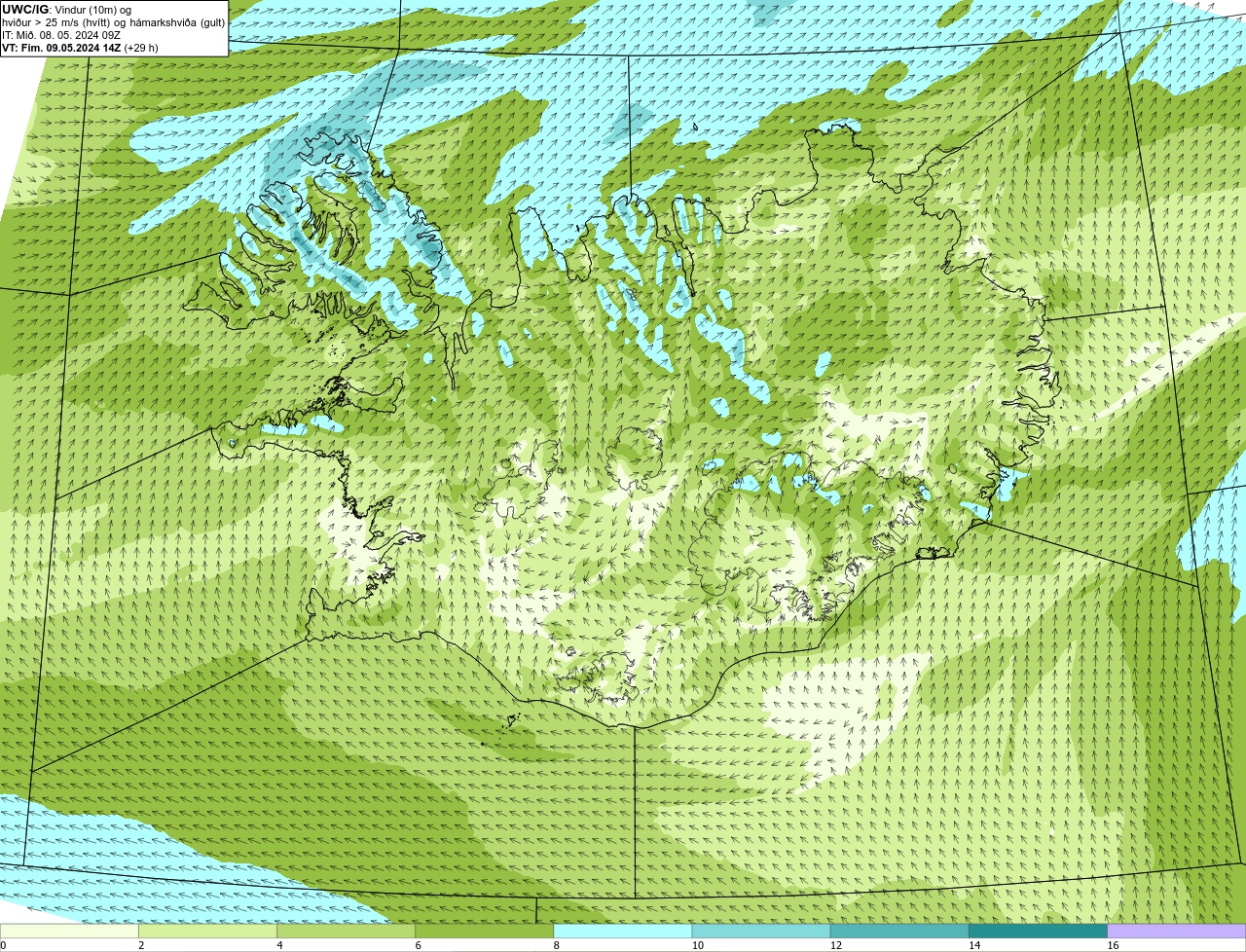Click the legend swatch between 4 and 6
Screen dimensions: 1246x952
(x=346, y=931)
